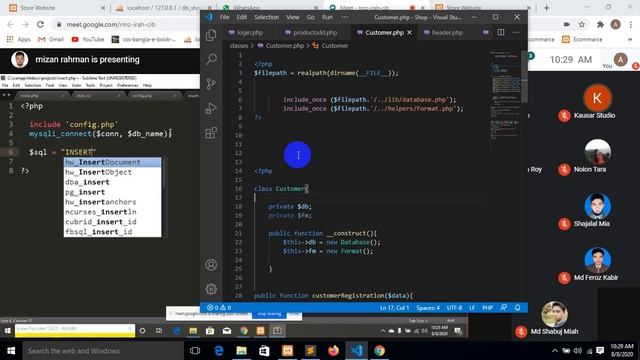Click volume icon in system tray
Viewport: 640px width, 360px height.
[x=577, y=351]
